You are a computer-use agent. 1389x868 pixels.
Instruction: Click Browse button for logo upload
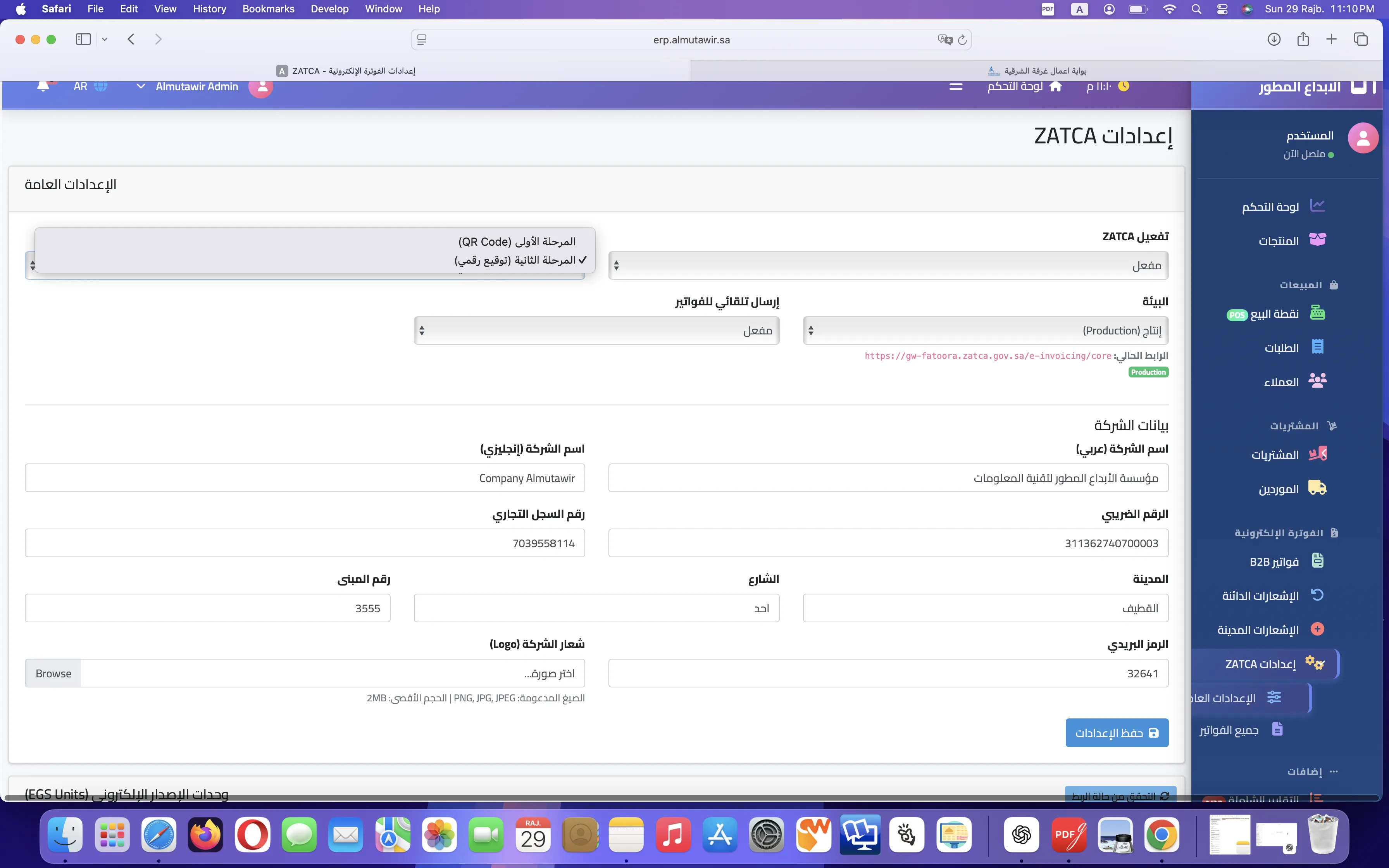[x=53, y=673]
